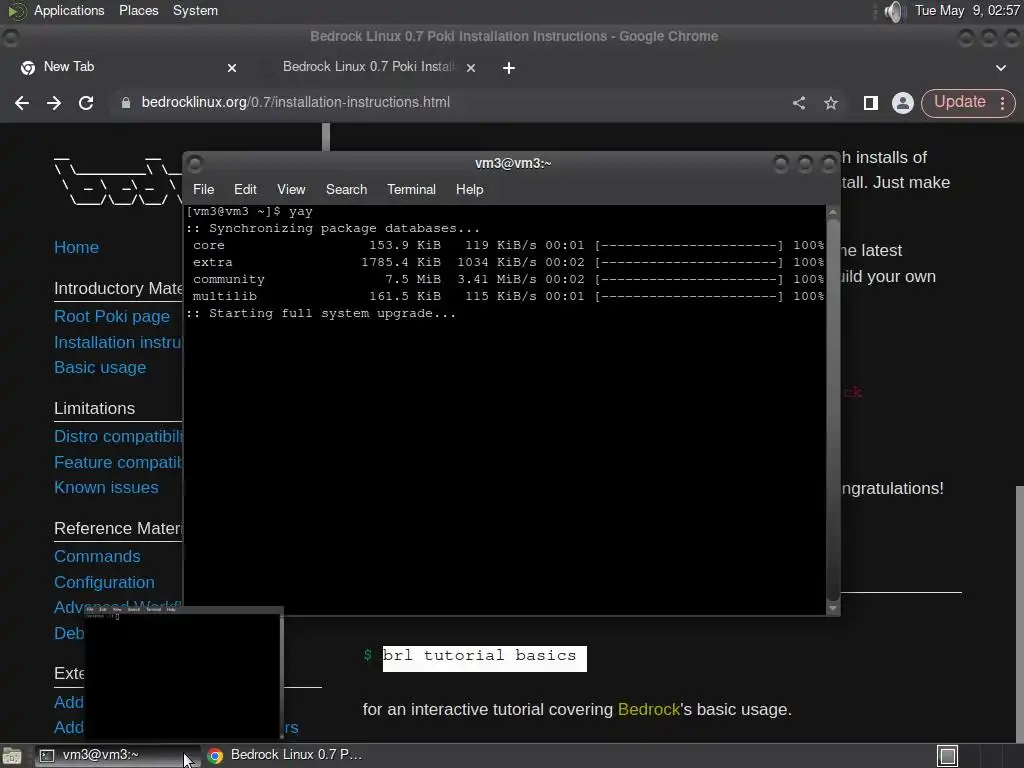This screenshot has height=768, width=1024.
Task: Open Chrome's three-dot menu
Action: coord(1002,103)
